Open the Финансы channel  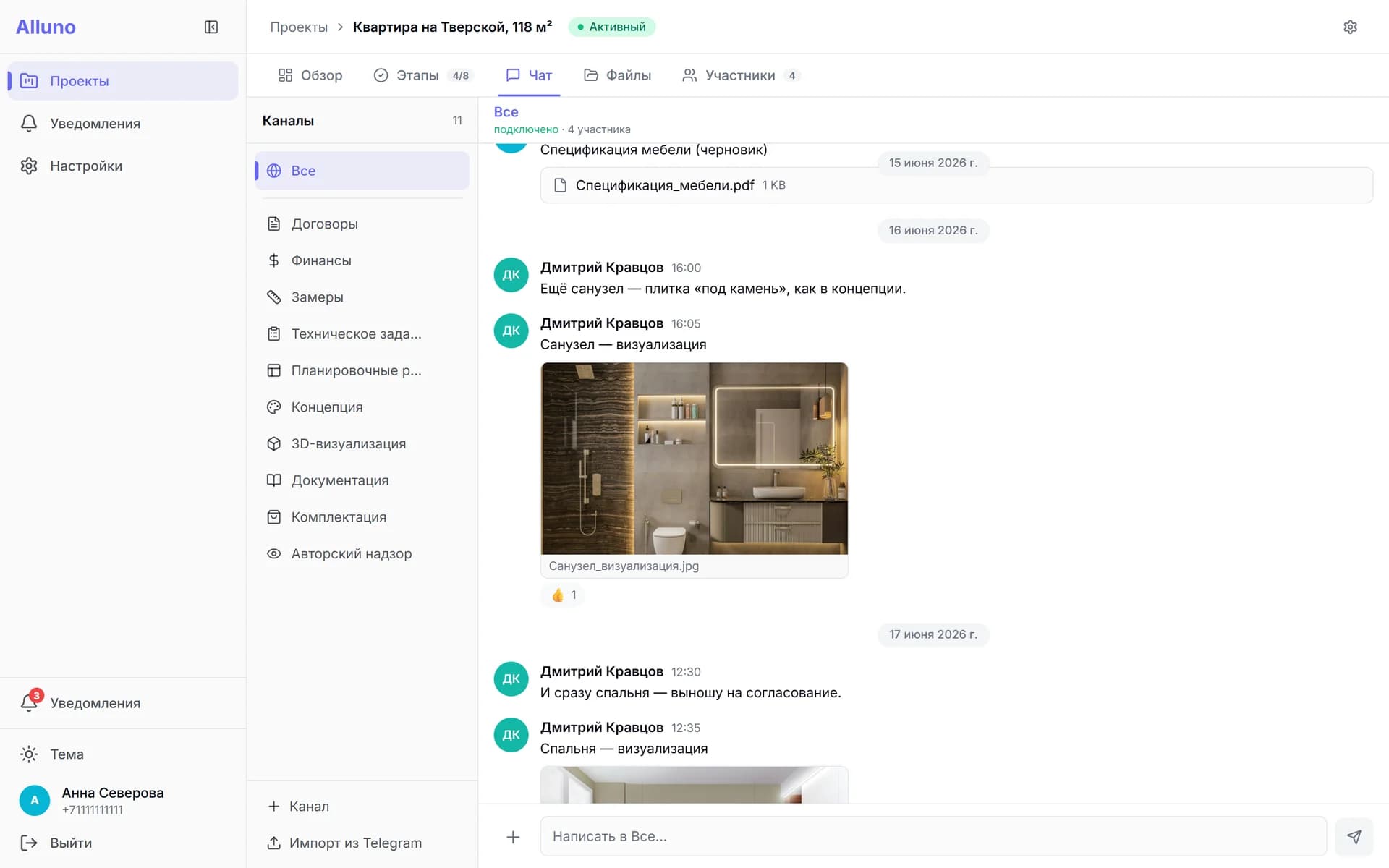[x=362, y=260]
